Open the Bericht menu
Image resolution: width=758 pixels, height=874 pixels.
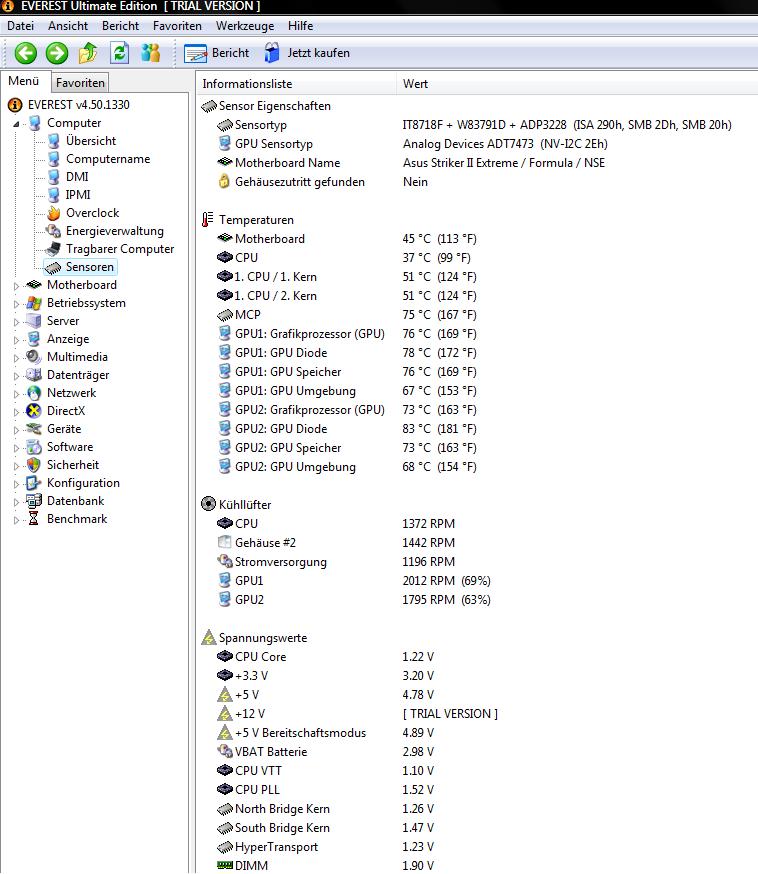(x=120, y=26)
